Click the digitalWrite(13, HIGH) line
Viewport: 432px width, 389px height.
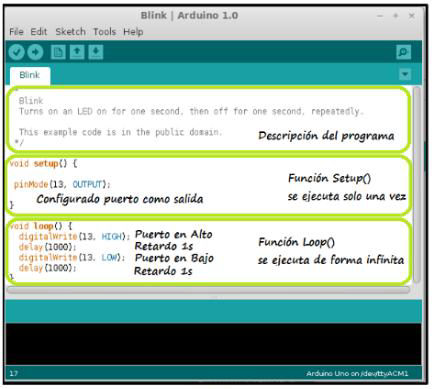tap(74, 236)
